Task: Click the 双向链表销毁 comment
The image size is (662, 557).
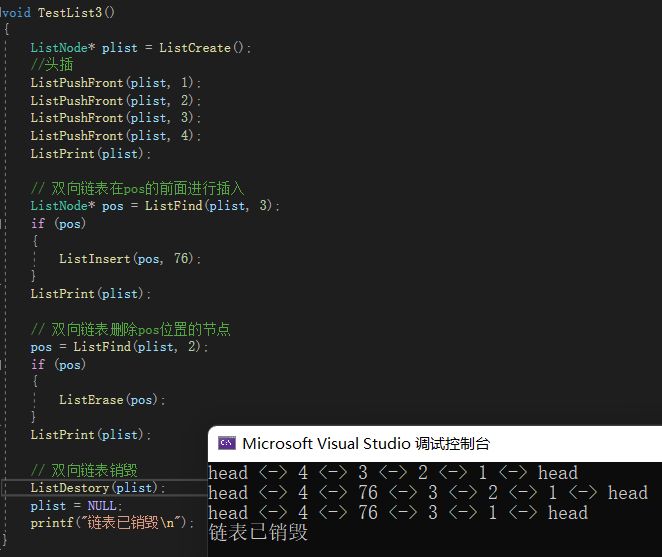Action: [x=84, y=470]
